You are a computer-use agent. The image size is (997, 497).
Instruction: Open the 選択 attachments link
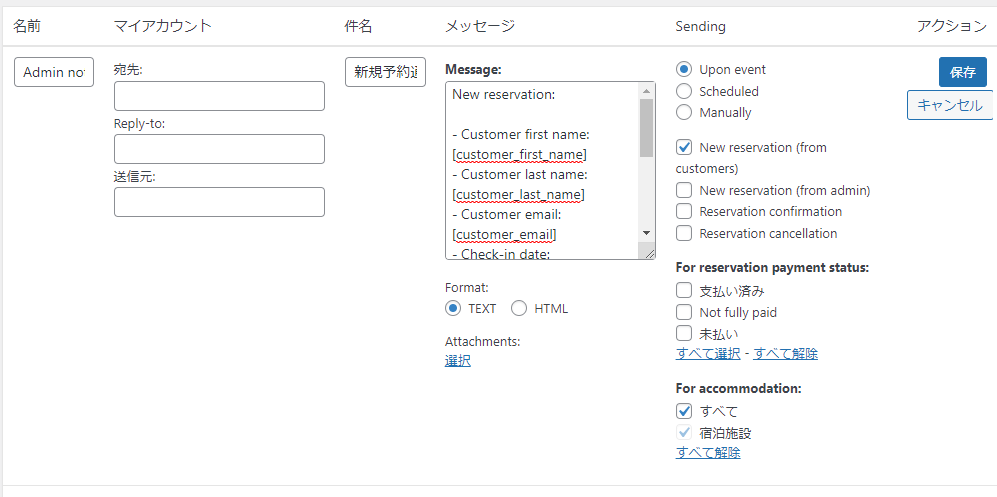click(457, 360)
